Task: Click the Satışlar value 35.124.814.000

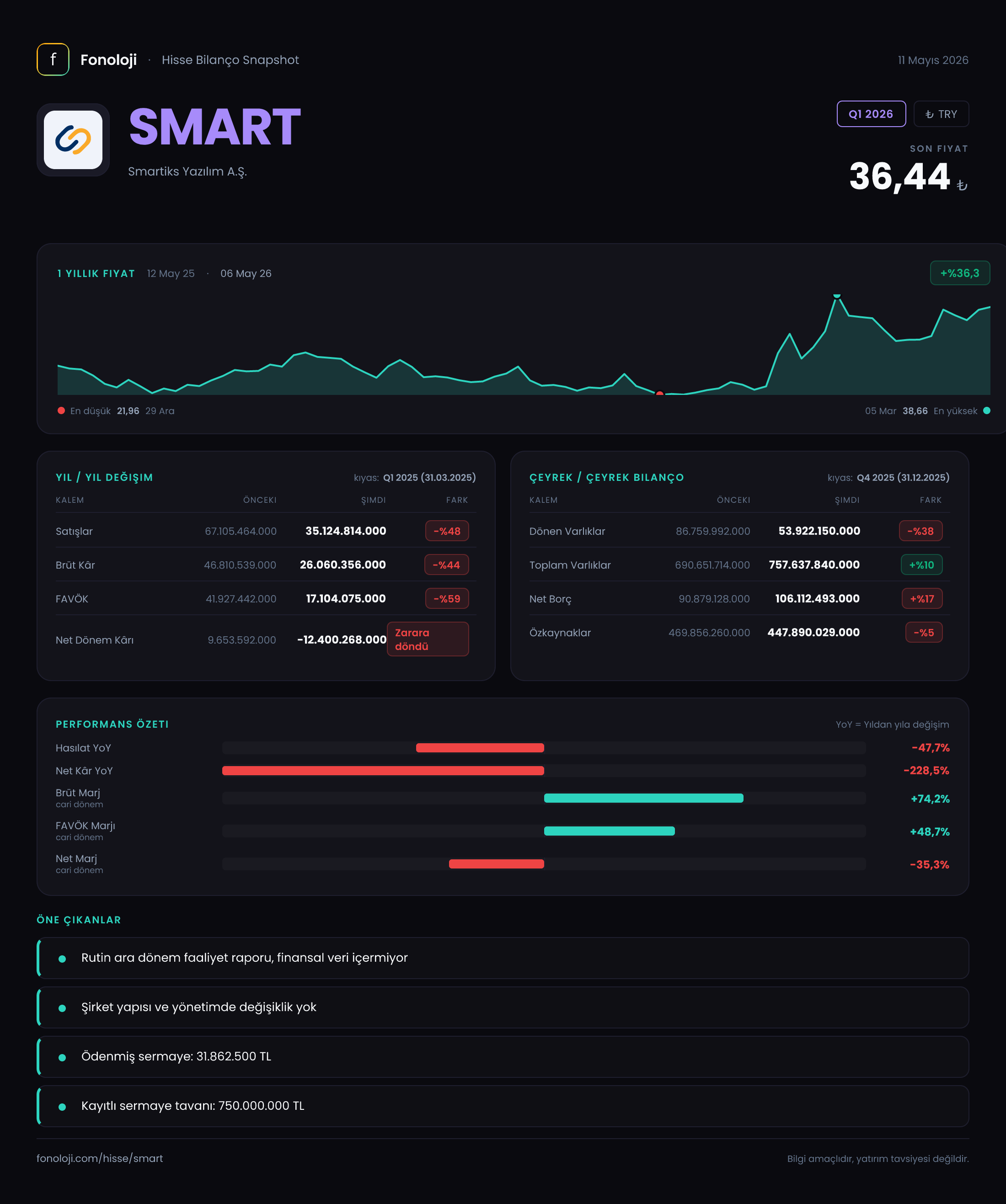Action: coord(345,531)
